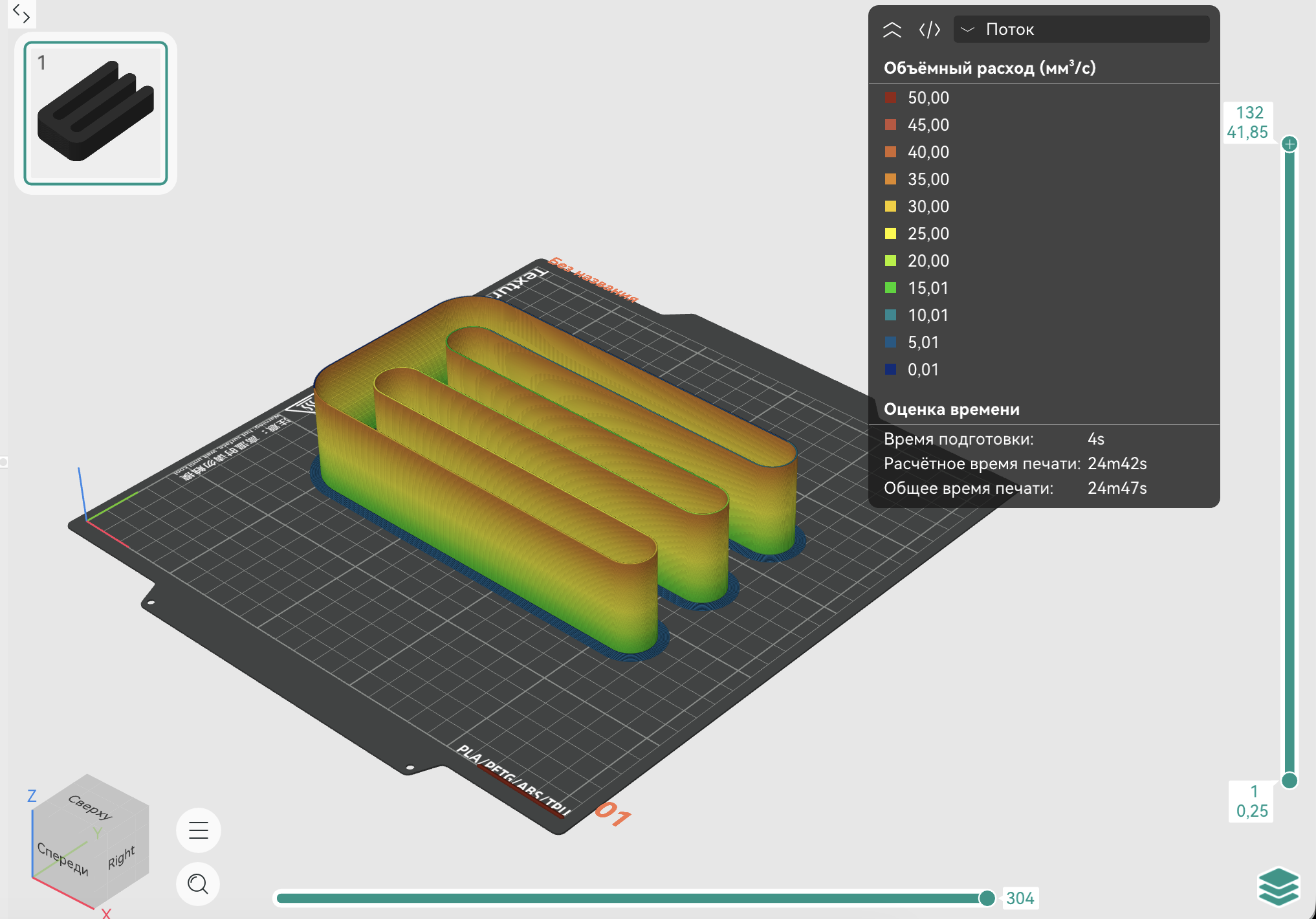1316x919 pixels.
Task: Click the top handle of the vertical layer slider
Action: (x=1289, y=144)
